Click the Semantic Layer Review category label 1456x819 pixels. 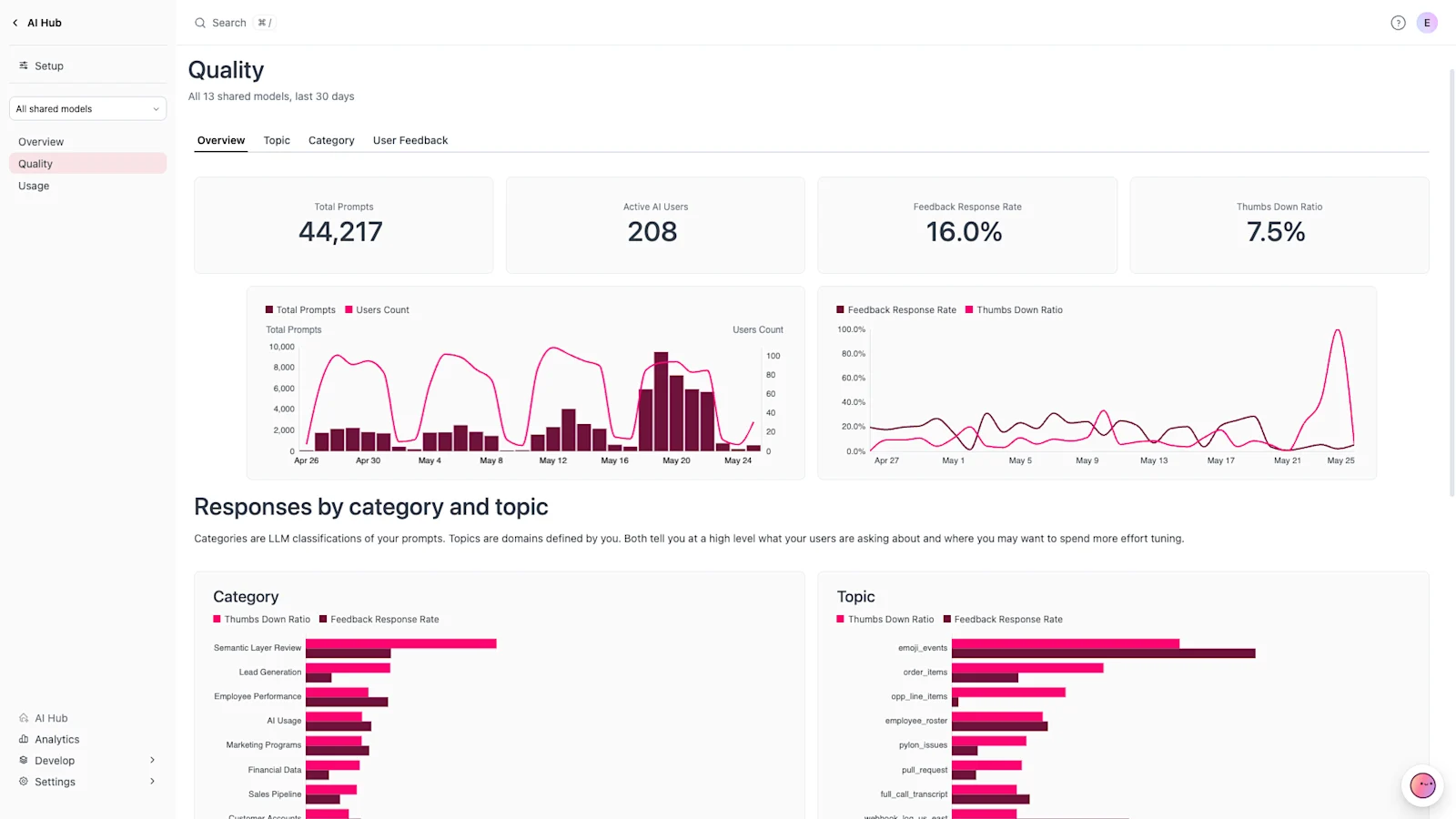(x=258, y=648)
